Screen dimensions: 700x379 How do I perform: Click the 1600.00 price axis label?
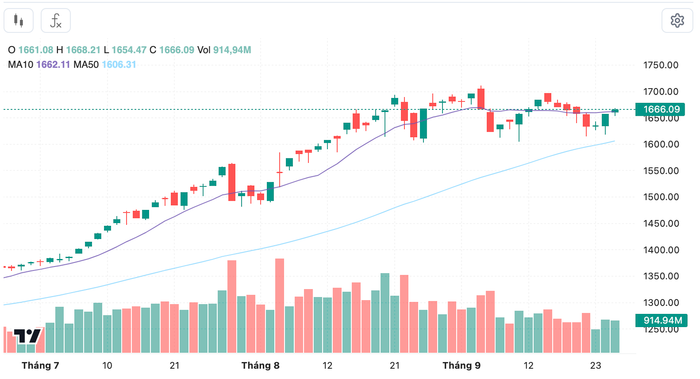click(661, 144)
